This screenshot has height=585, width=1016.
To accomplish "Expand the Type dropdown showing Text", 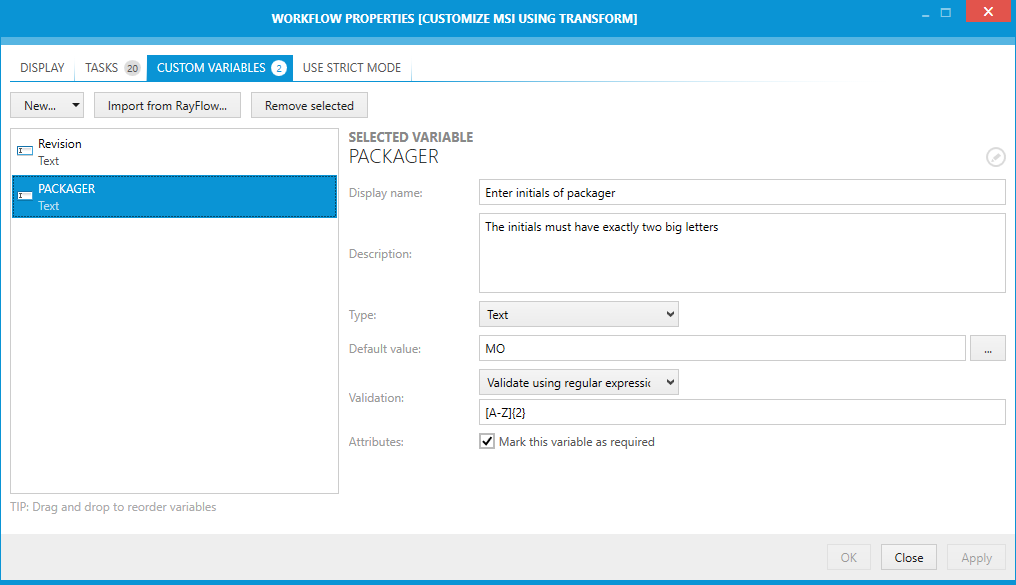I will click(579, 314).
